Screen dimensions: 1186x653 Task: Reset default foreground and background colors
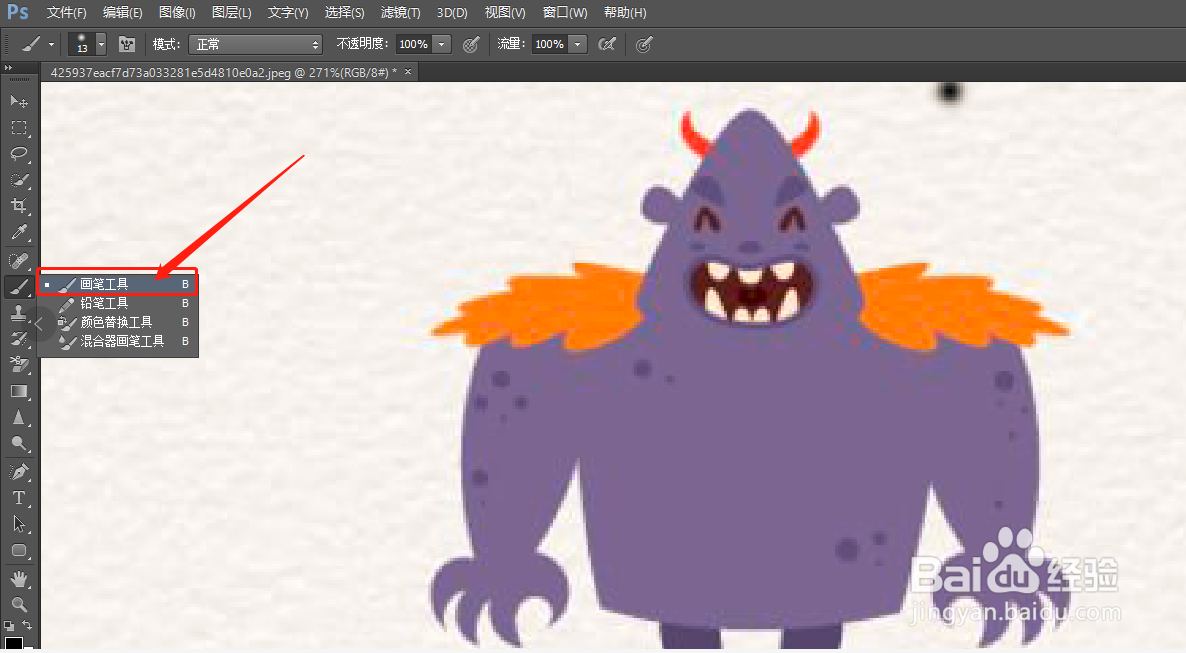coord(8,626)
